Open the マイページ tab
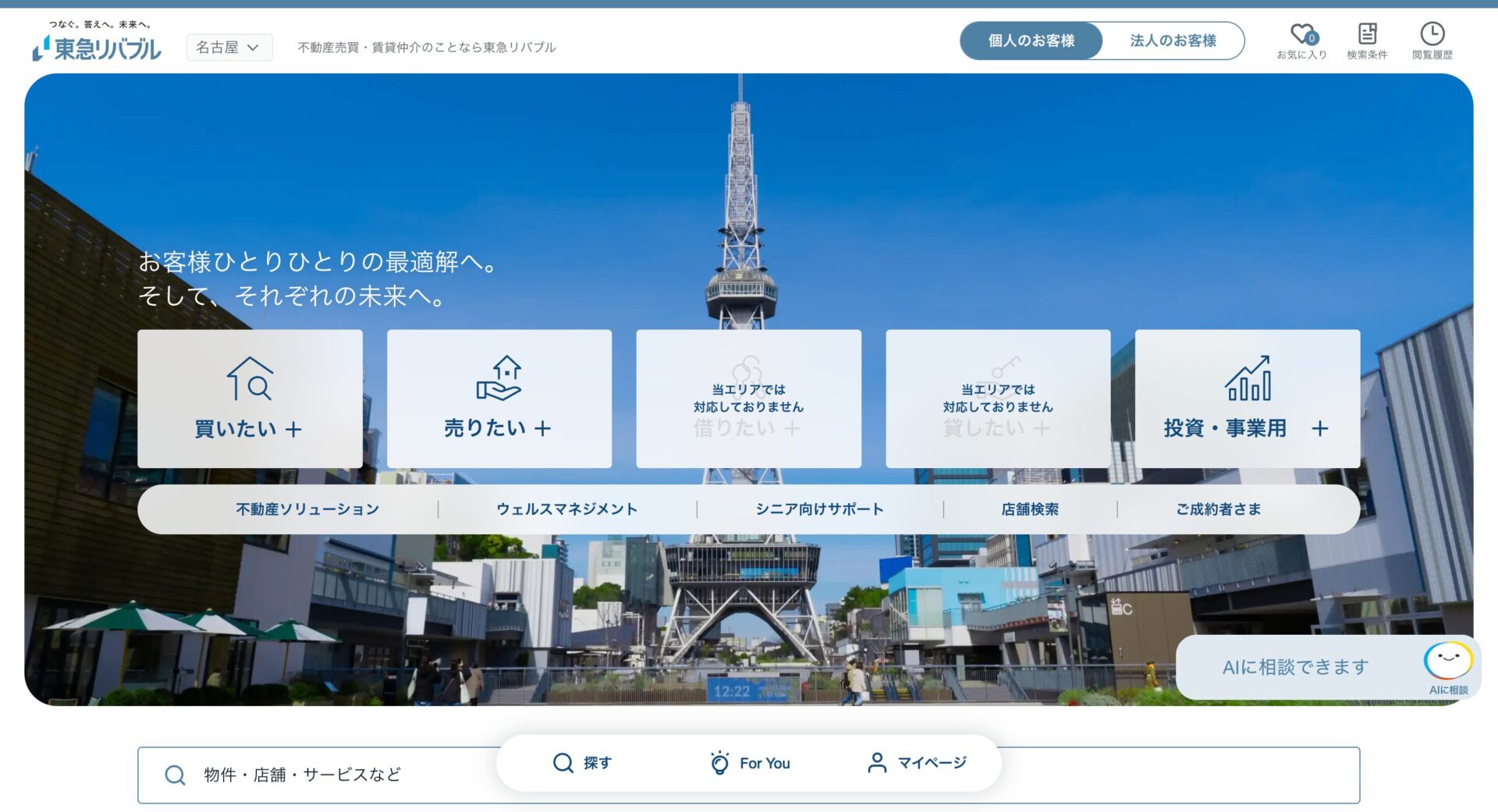Screen dimensions: 1498x812 coord(919,763)
